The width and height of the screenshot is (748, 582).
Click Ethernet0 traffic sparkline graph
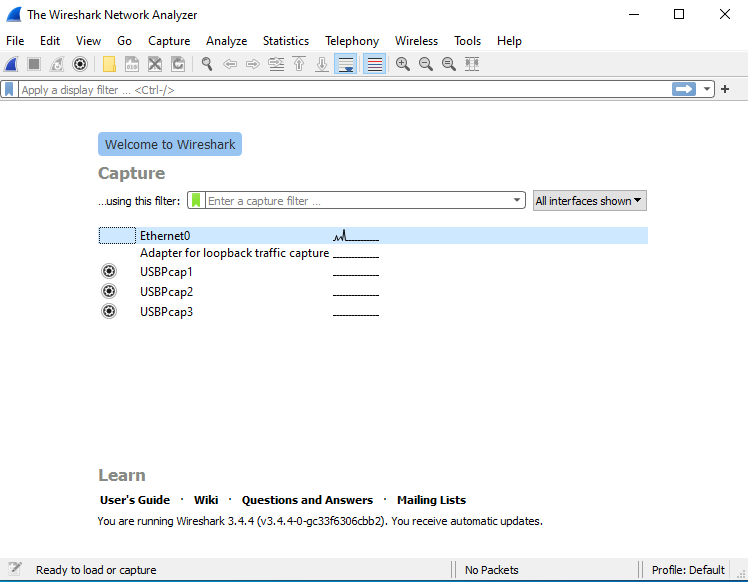coord(356,236)
